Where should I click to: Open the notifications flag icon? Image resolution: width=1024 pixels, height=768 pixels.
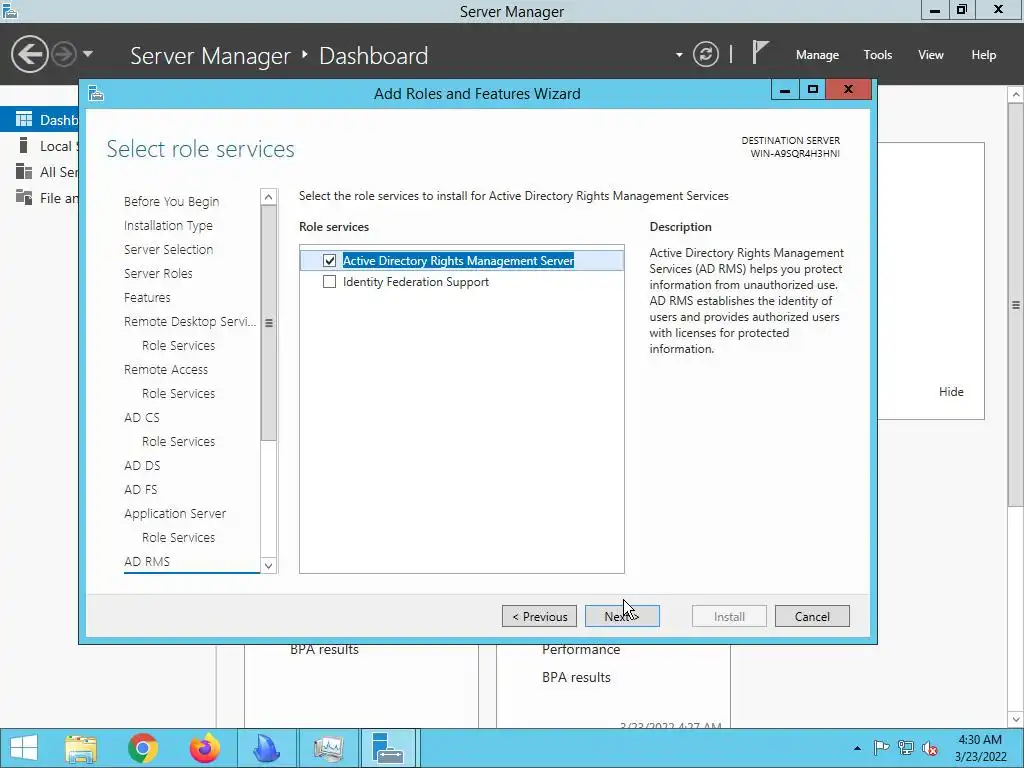pos(760,52)
